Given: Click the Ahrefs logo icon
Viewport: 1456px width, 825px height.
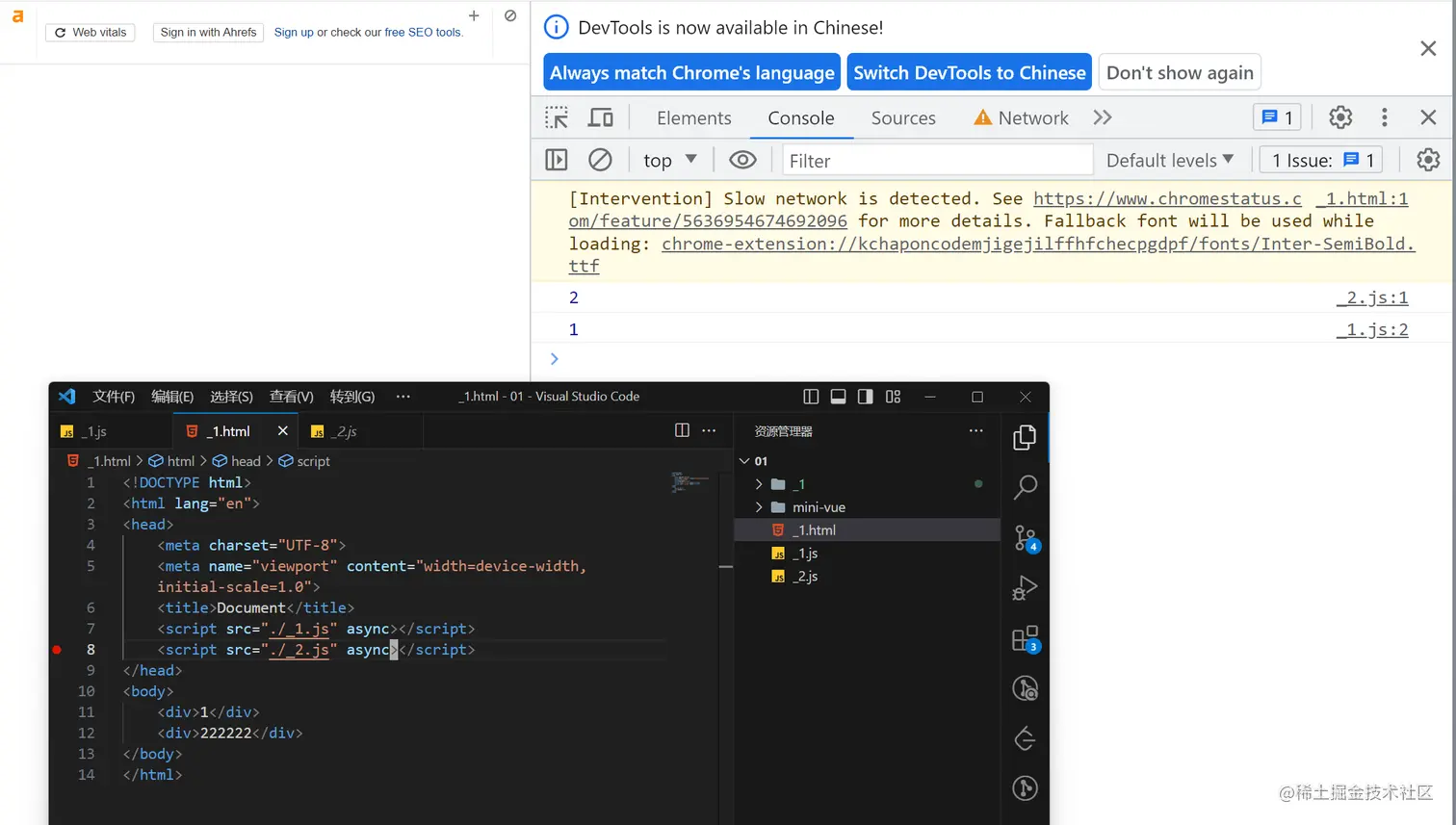Looking at the screenshot, I should pyautogui.click(x=17, y=16).
